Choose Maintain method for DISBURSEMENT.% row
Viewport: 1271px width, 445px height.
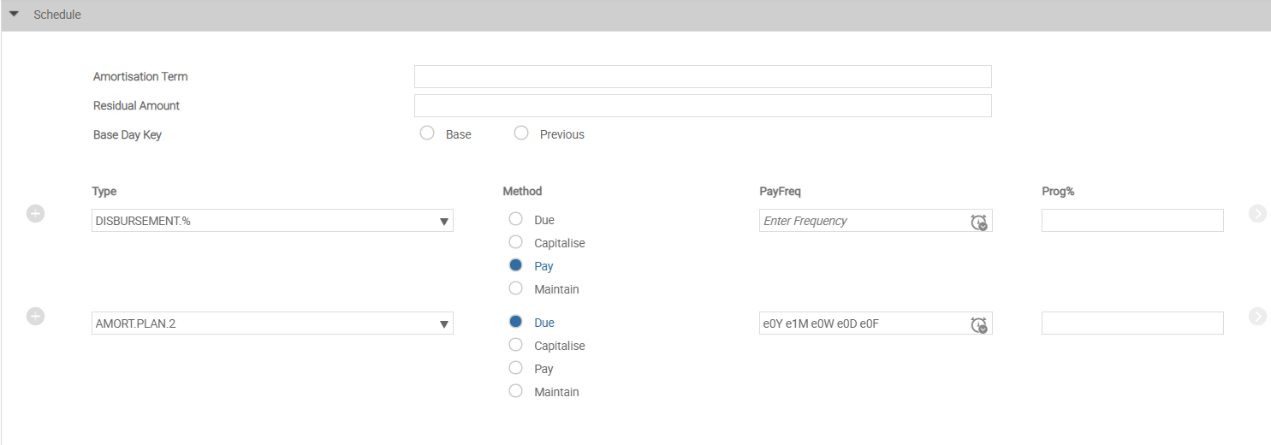click(516, 289)
